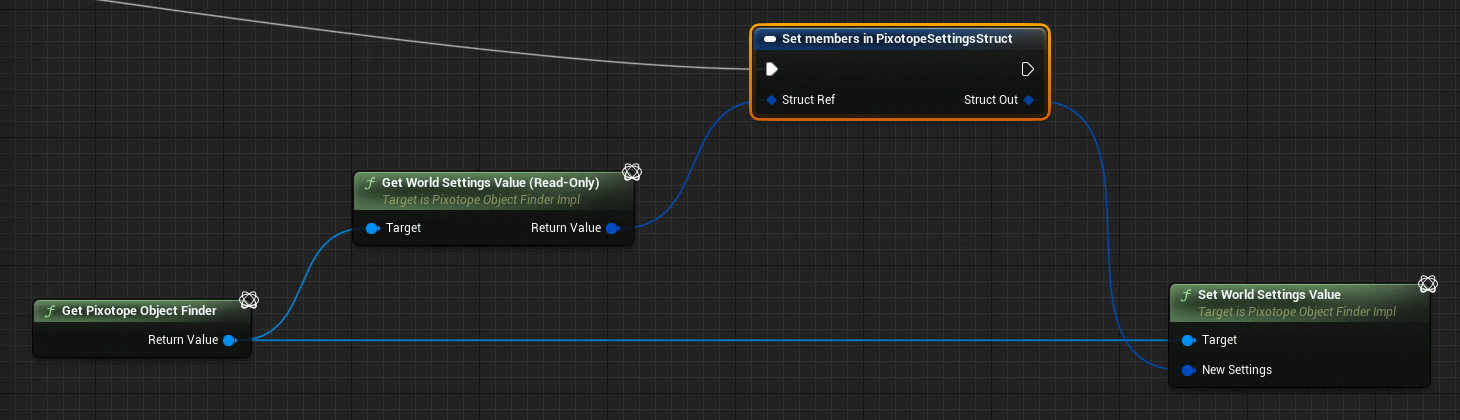Click the atom badge on Set World Settings Value

coord(1428,284)
